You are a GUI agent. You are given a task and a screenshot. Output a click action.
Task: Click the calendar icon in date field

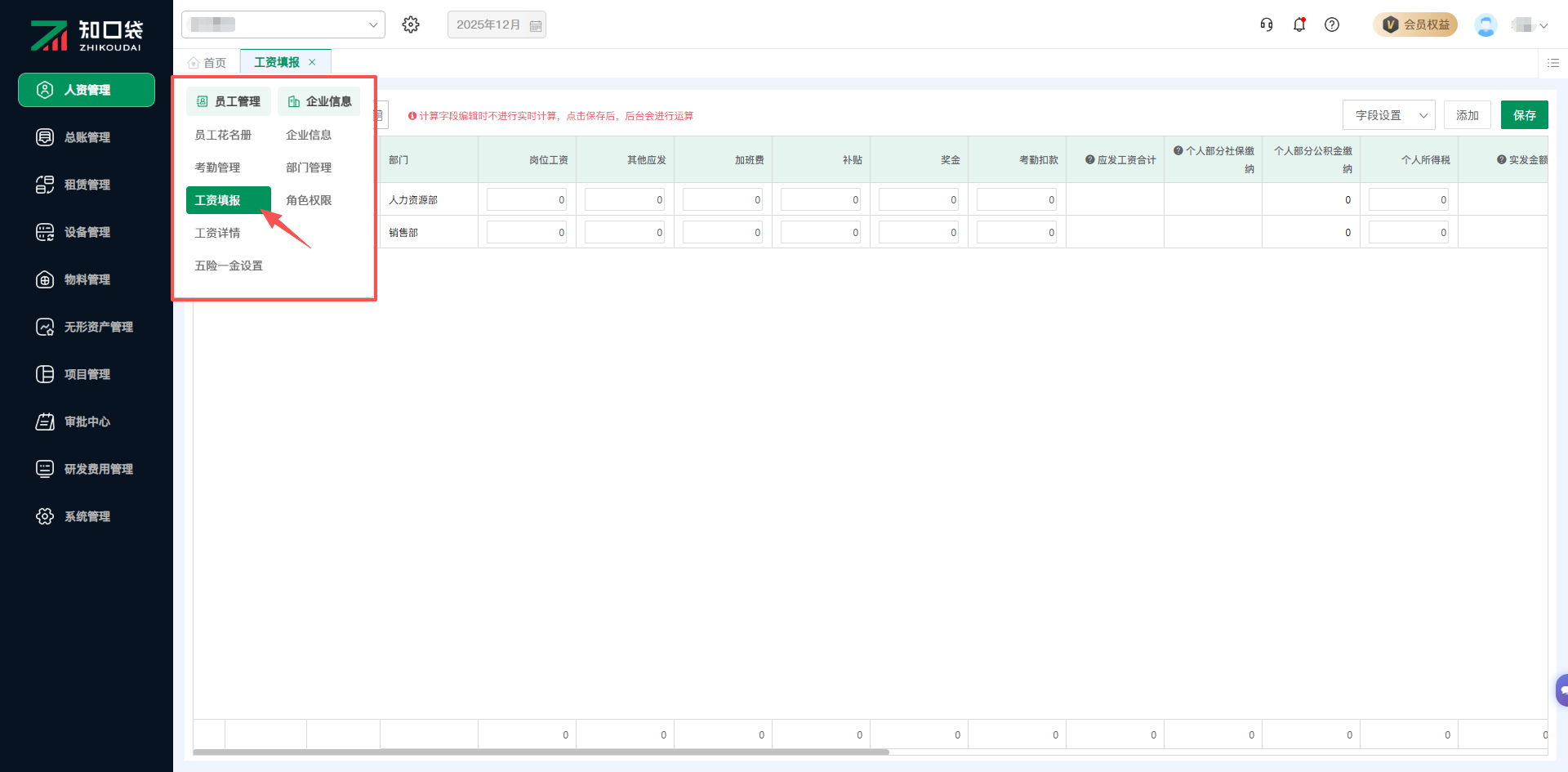[x=536, y=25]
